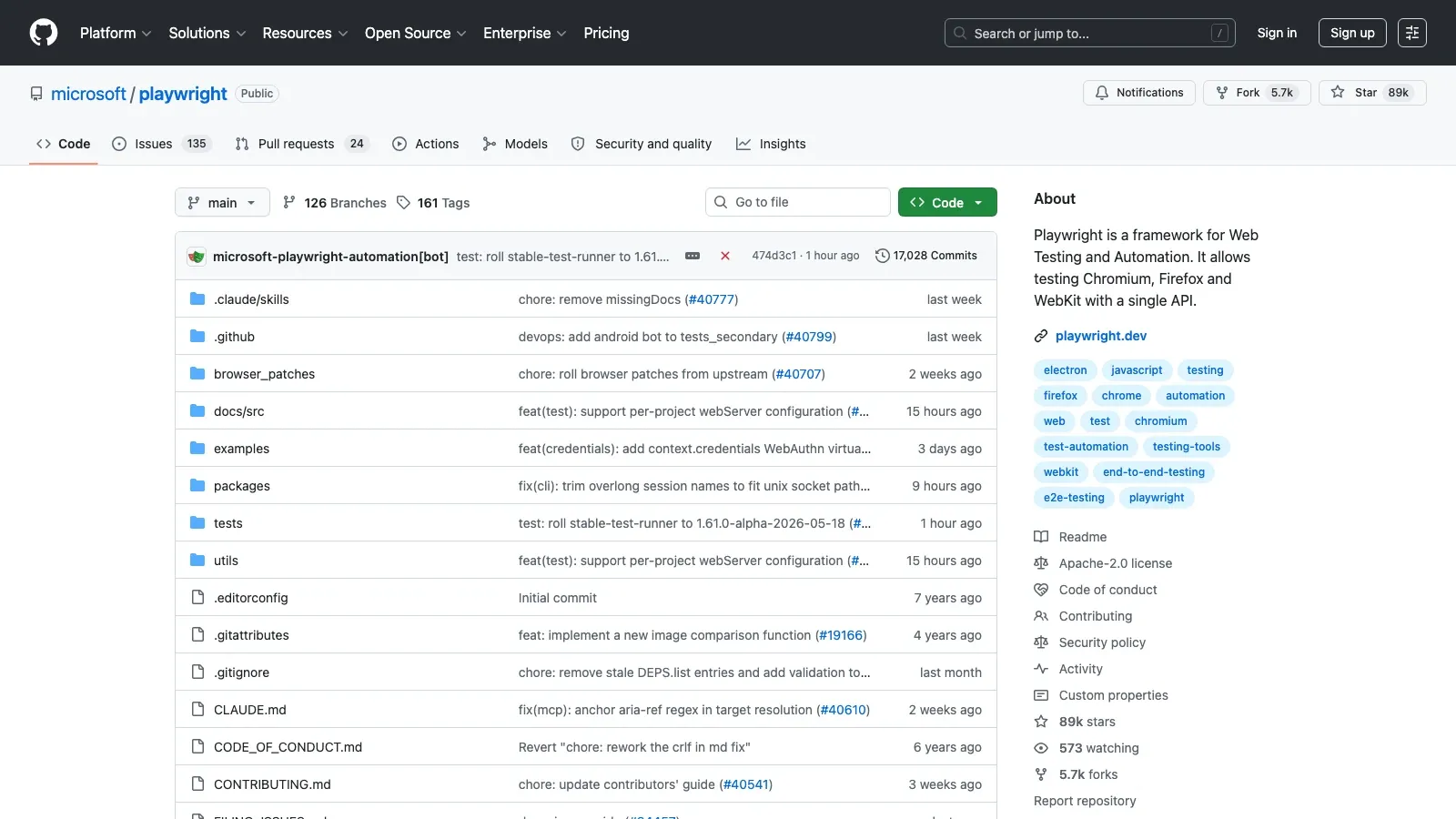Open the green Code dropdown button
Viewport: 1456px width, 819px height.
point(947,202)
